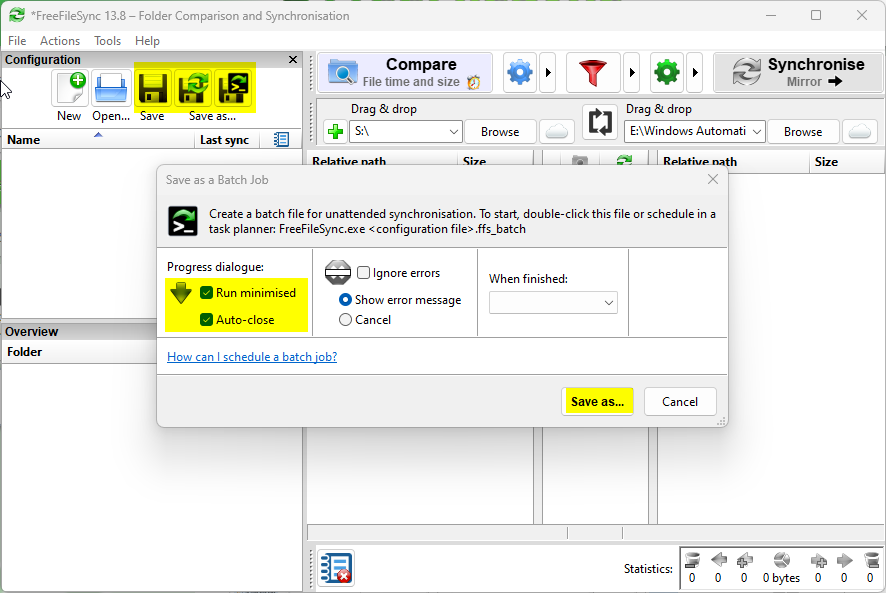
Task: Add folder pair with green plus
Action: (x=336, y=132)
